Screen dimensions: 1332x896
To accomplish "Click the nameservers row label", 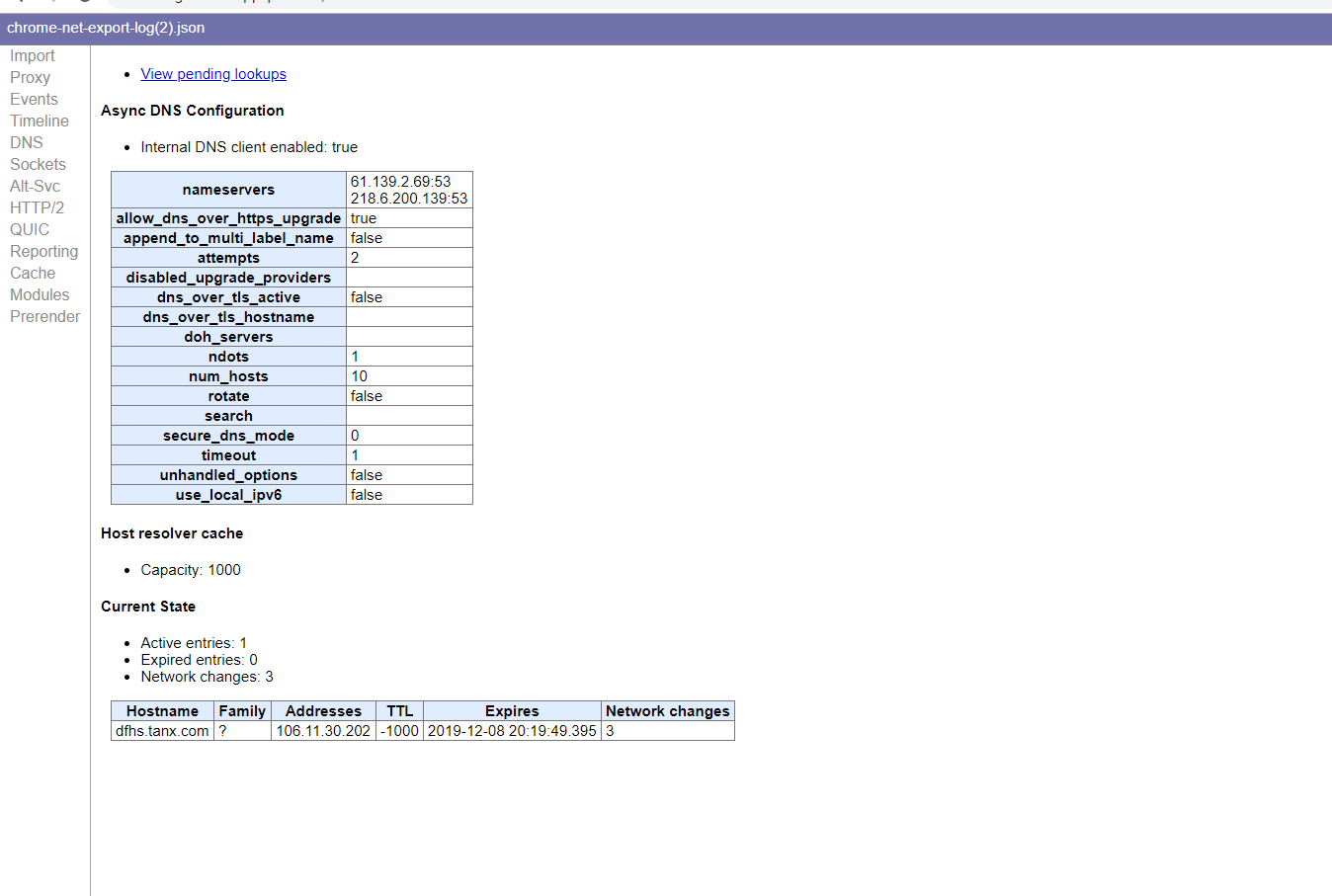I will tap(228, 190).
